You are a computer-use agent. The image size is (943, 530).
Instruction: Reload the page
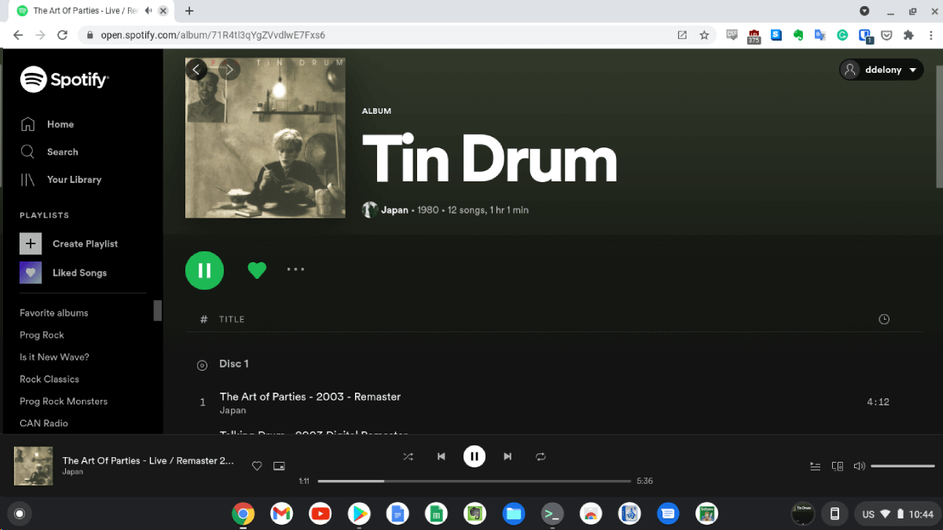(63, 35)
